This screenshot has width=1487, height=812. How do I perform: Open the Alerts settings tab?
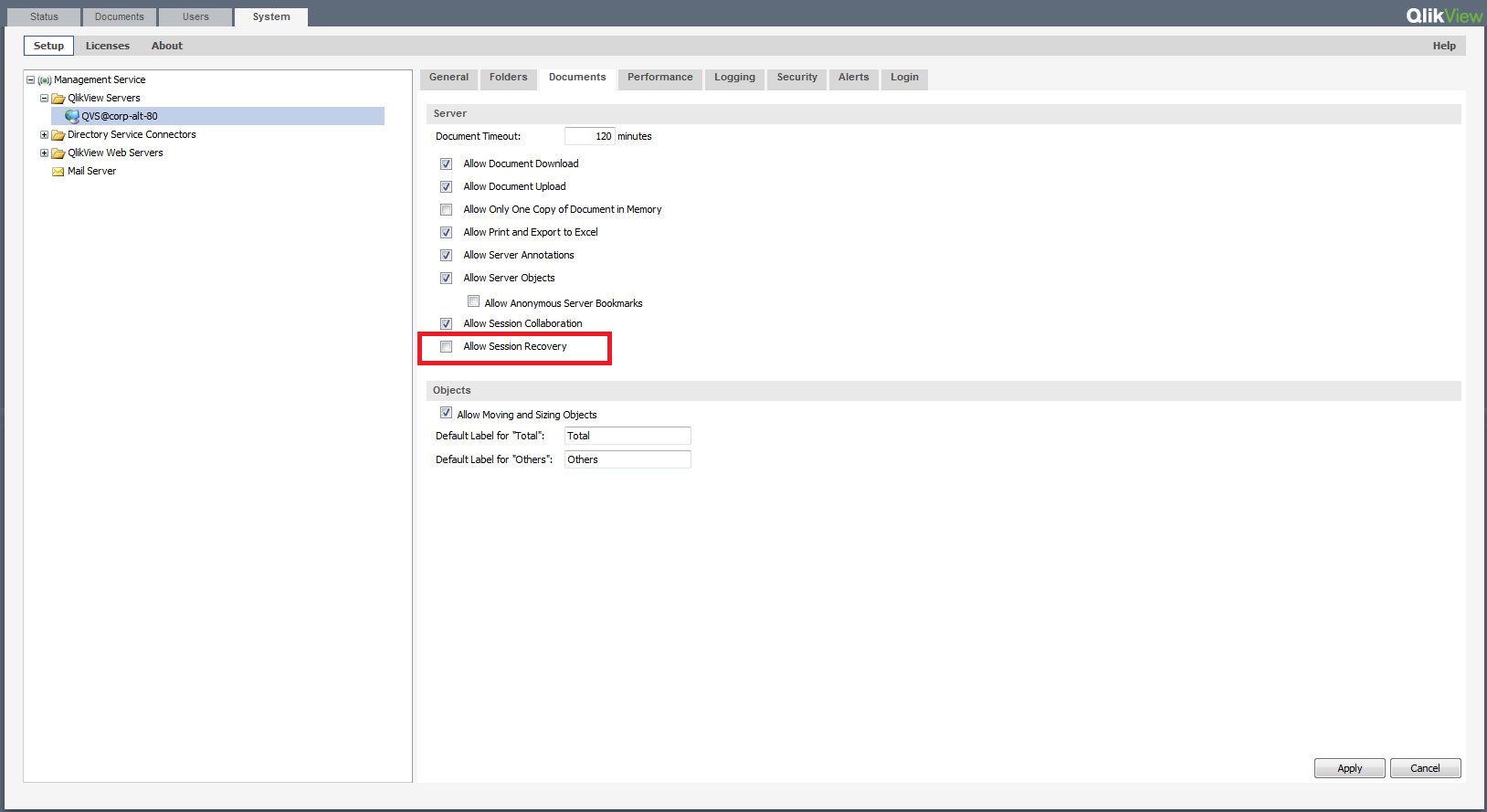854,79
